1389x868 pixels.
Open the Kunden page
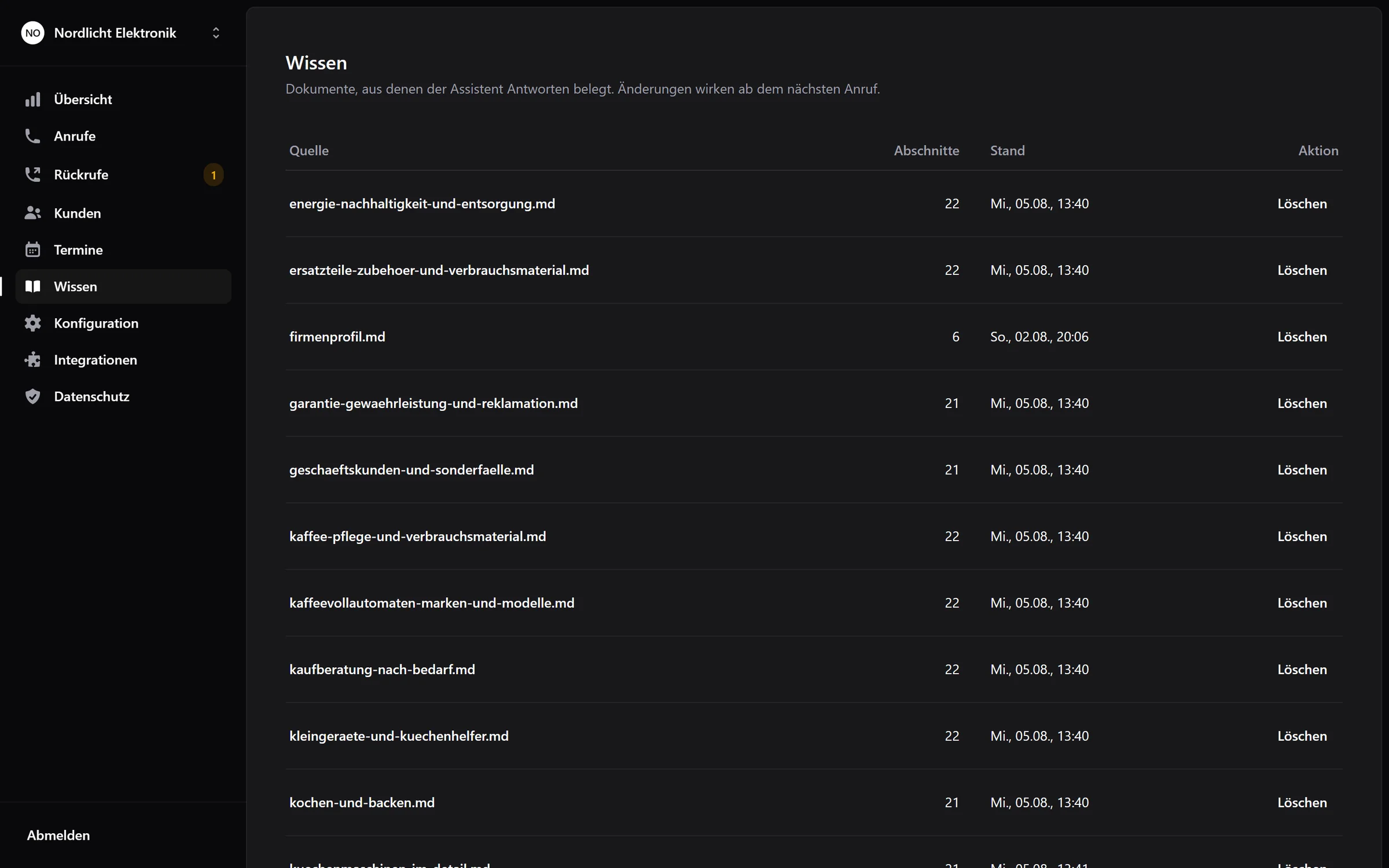[123, 213]
